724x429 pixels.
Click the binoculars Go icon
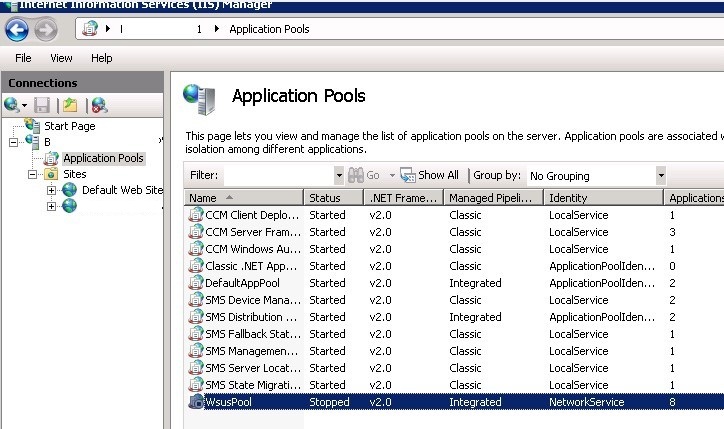point(356,175)
